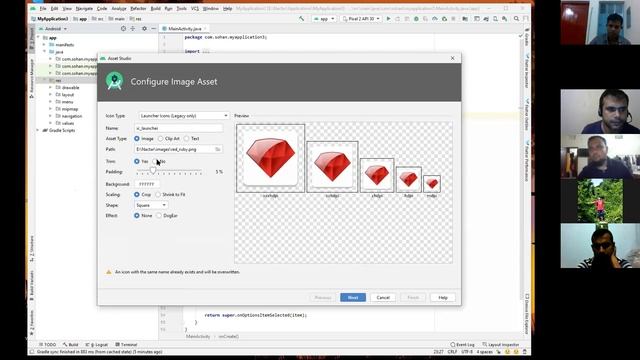Open Device File Explorer on right edge
The width and height of the screenshot is (640, 360).
tap(527, 314)
